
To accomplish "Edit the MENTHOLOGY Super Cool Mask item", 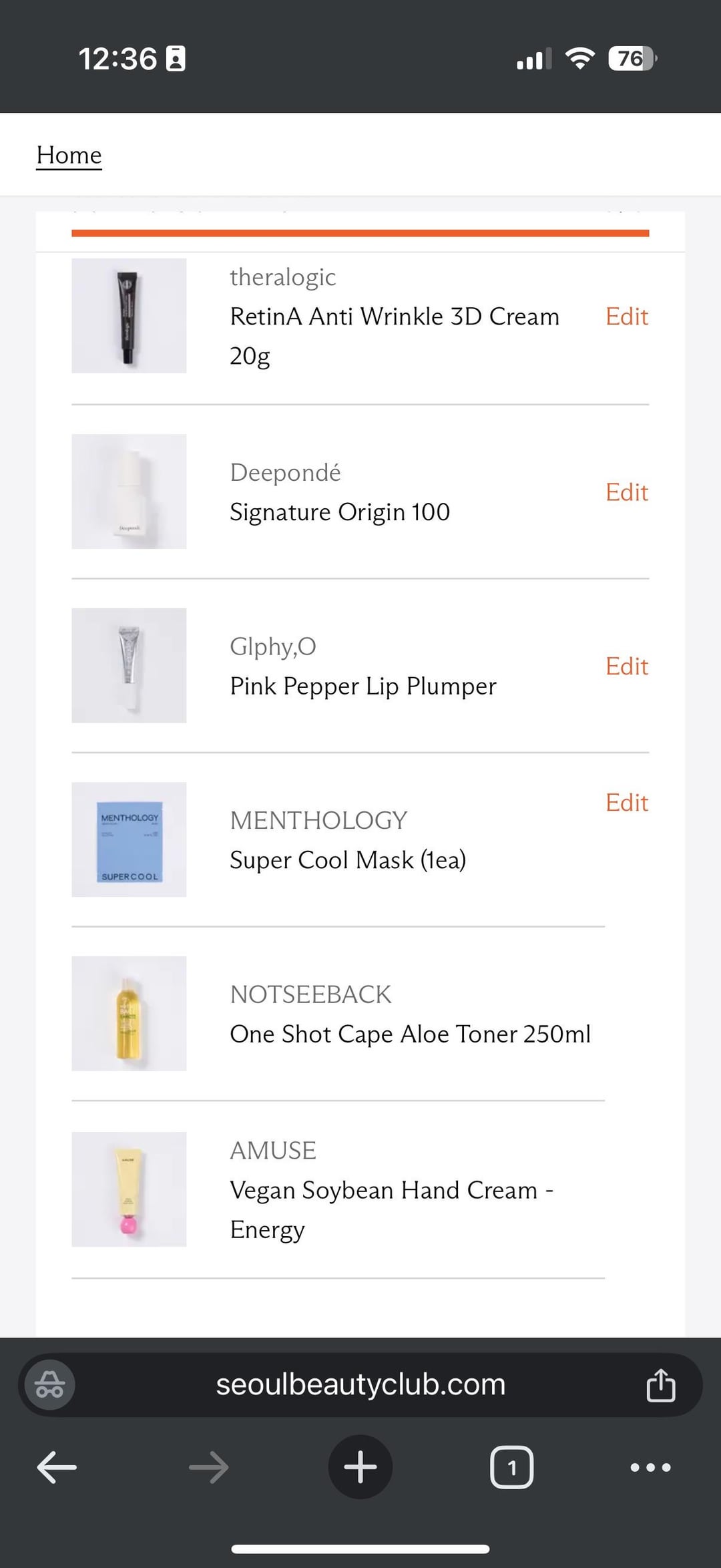I will point(627,803).
